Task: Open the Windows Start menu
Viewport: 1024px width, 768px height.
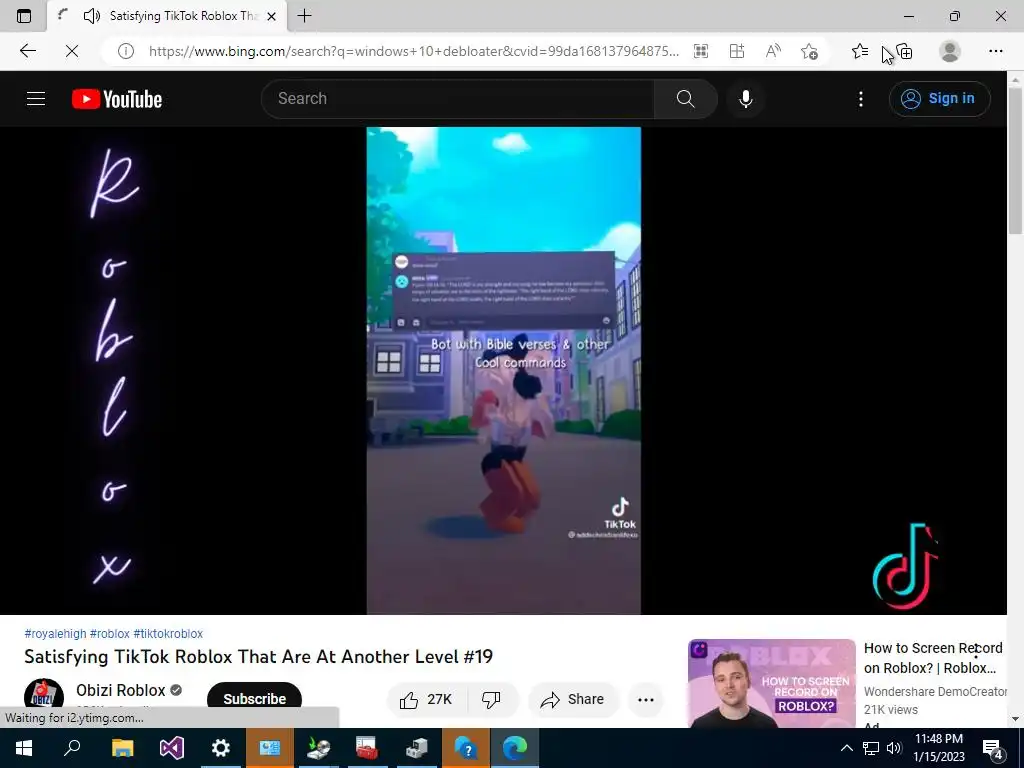Action: (24, 748)
